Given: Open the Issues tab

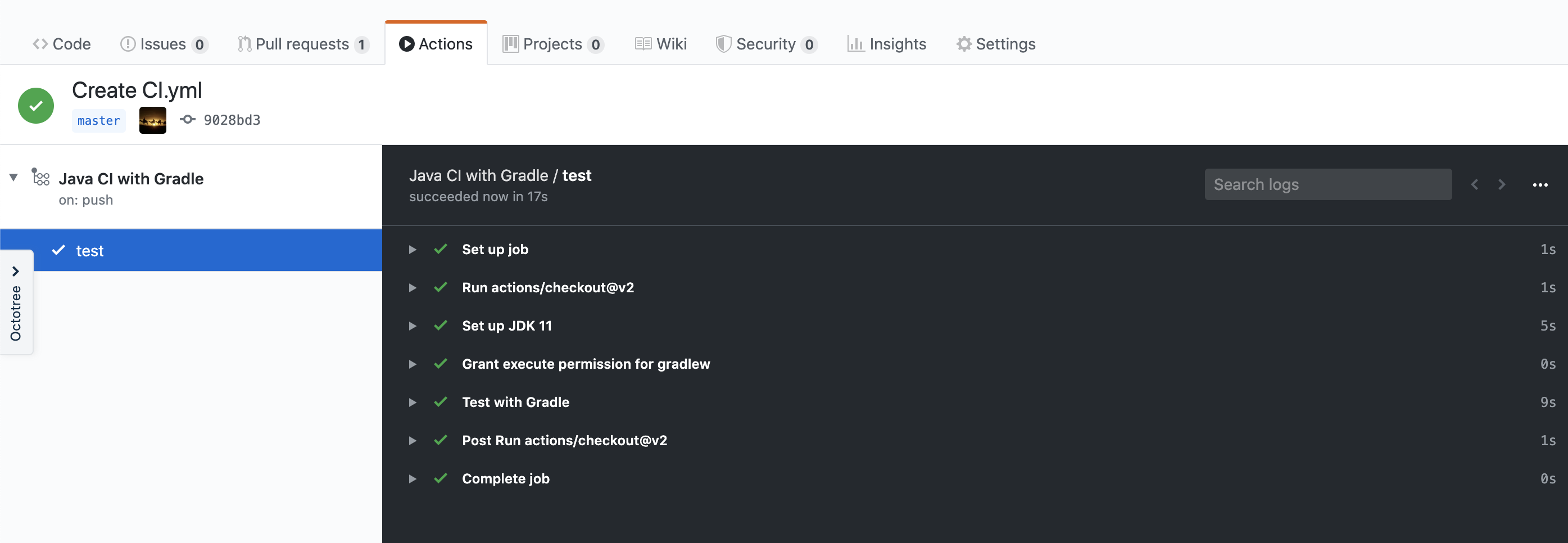Looking at the screenshot, I should pos(164,44).
